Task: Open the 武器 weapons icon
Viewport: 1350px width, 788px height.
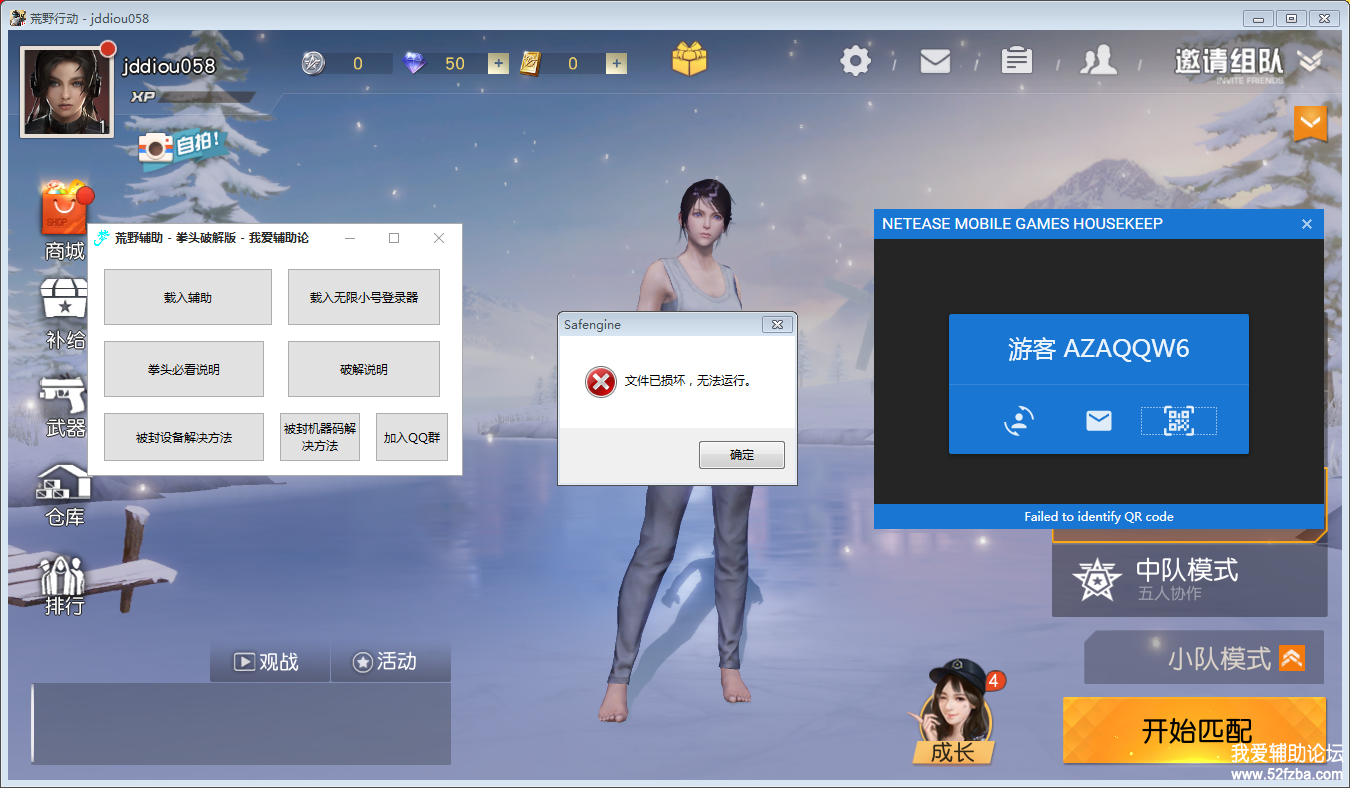Action: point(65,406)
